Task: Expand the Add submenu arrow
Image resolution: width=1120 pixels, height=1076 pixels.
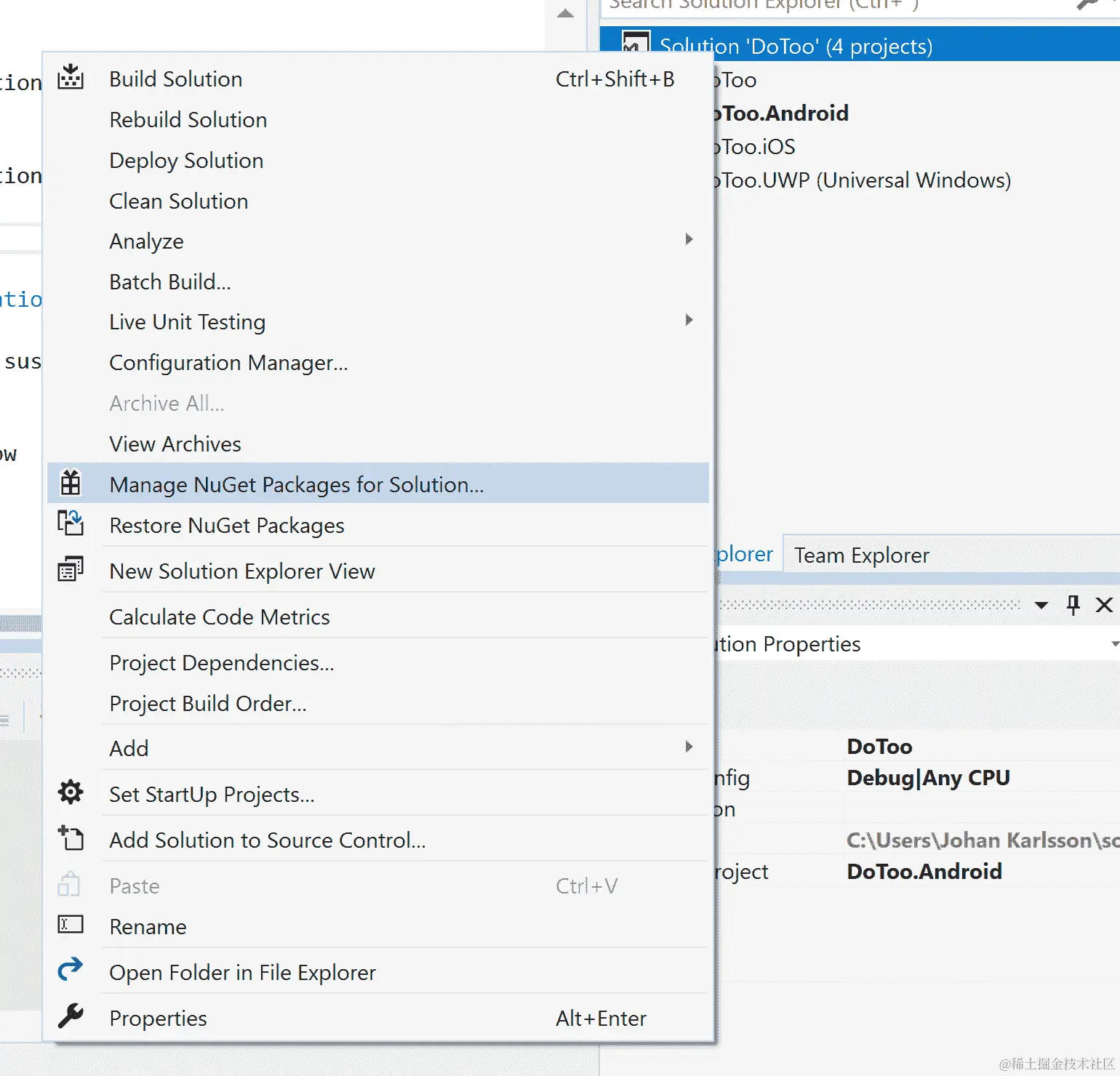Action: pos(689,747)
